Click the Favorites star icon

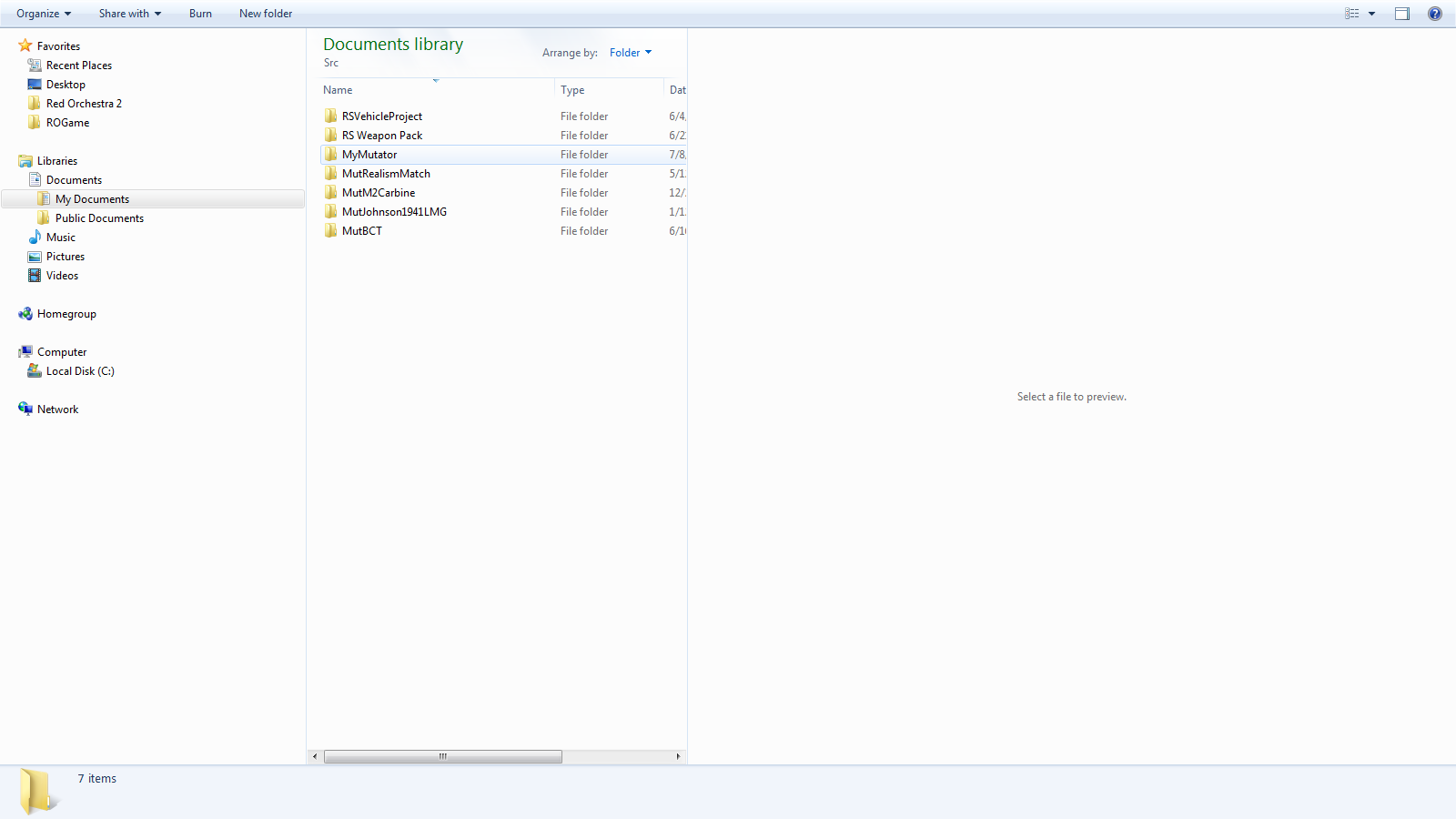(25, 45)
